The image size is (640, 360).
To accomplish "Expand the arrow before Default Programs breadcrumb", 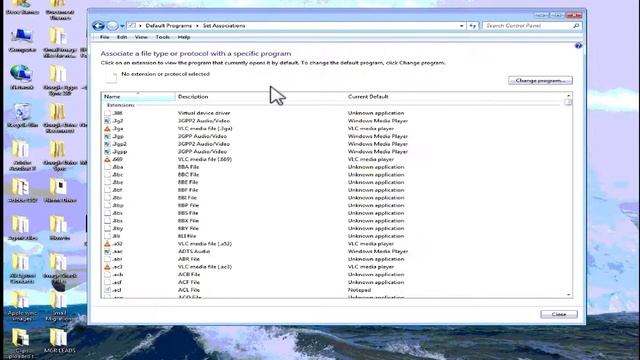I will (x=140, y=26).
